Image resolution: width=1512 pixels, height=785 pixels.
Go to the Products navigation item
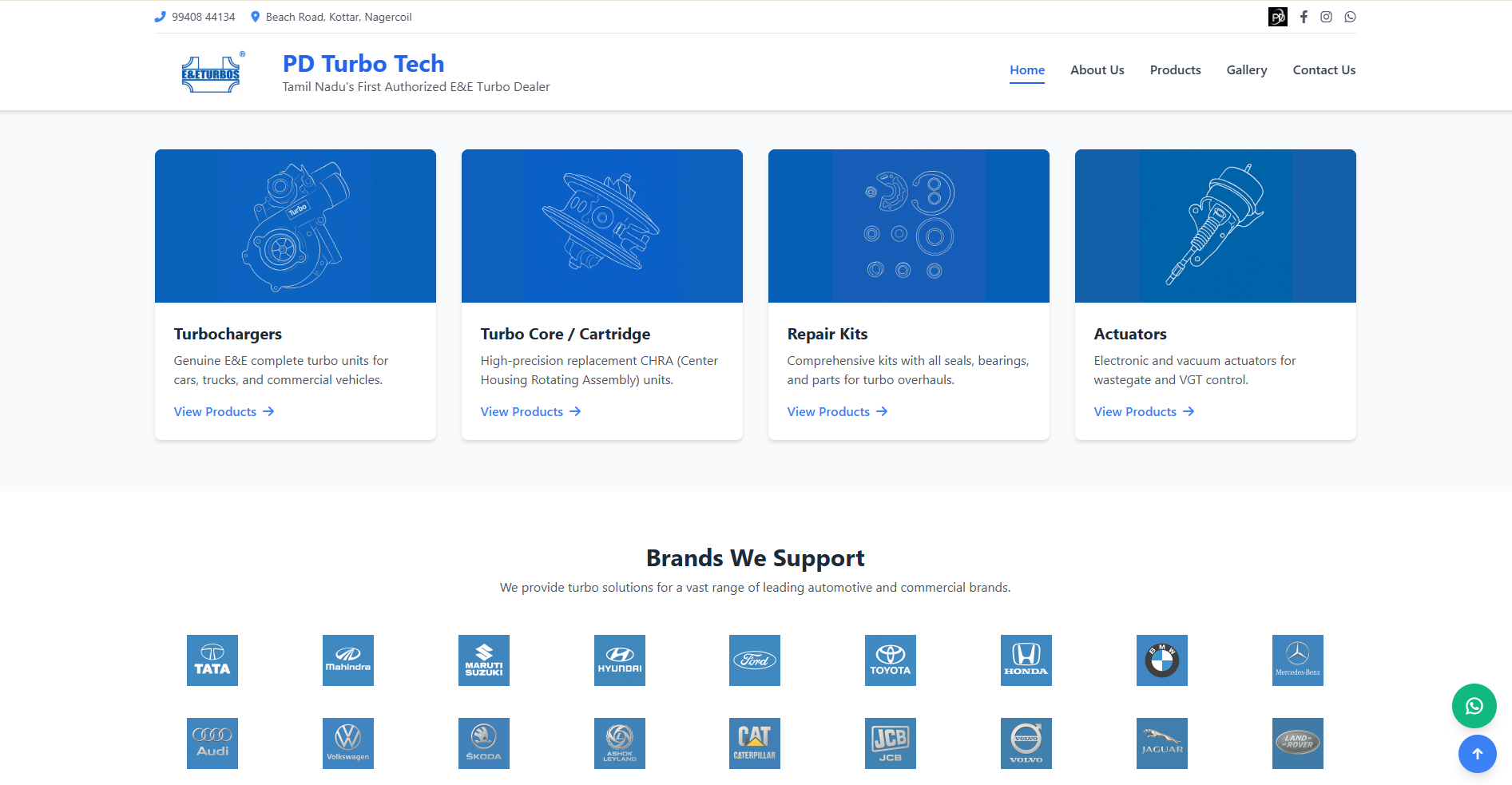(x=1175, y=70)
